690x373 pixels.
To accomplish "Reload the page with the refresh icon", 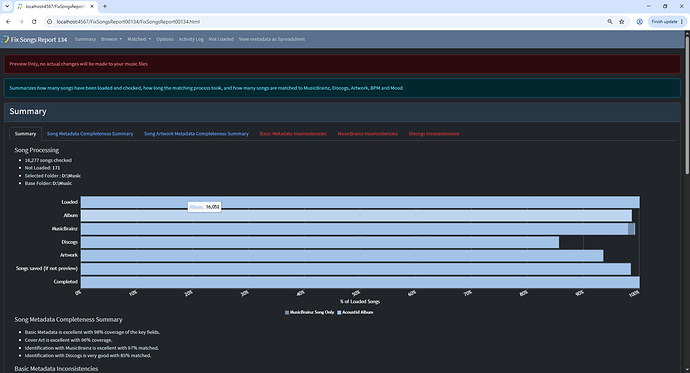I will click(34, 22).
